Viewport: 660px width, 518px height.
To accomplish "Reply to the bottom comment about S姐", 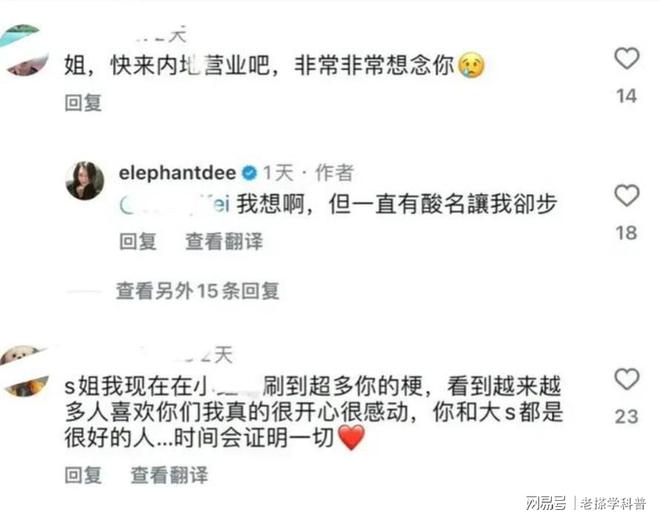I will pyautogui.click(x=83, y=475).
